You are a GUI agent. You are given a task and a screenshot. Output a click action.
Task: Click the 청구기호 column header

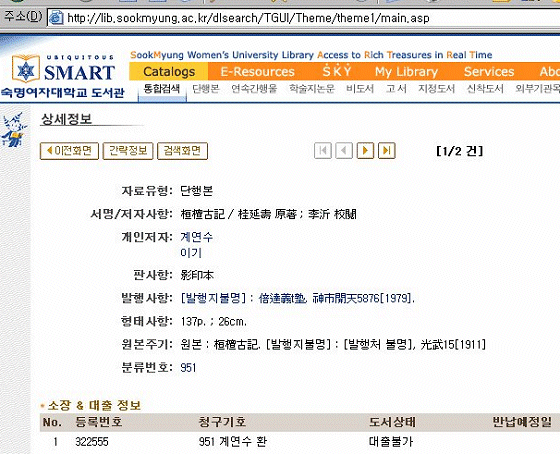(222, 422)
